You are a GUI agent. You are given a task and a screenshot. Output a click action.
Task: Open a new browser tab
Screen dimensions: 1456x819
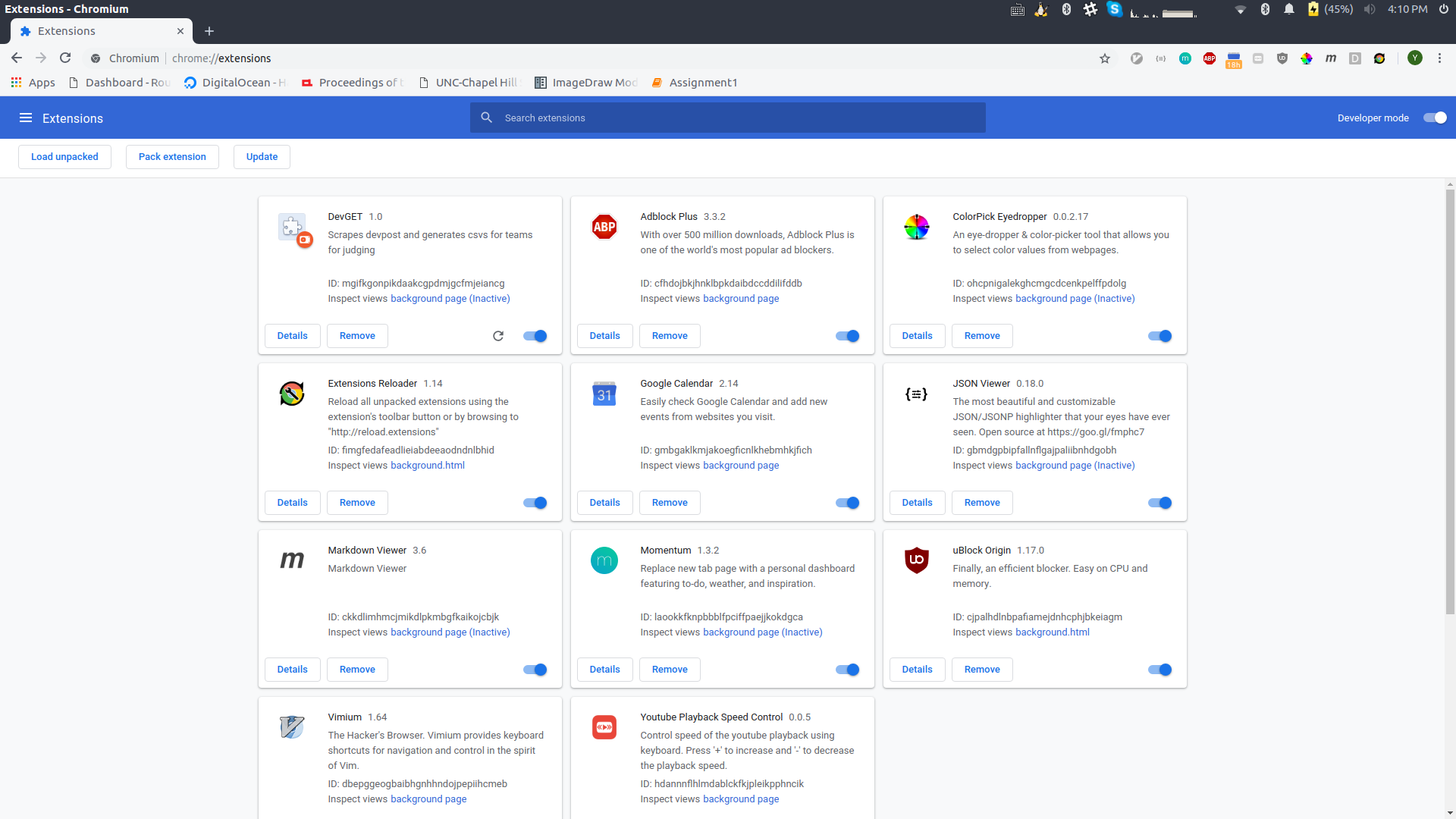[209, 31]
